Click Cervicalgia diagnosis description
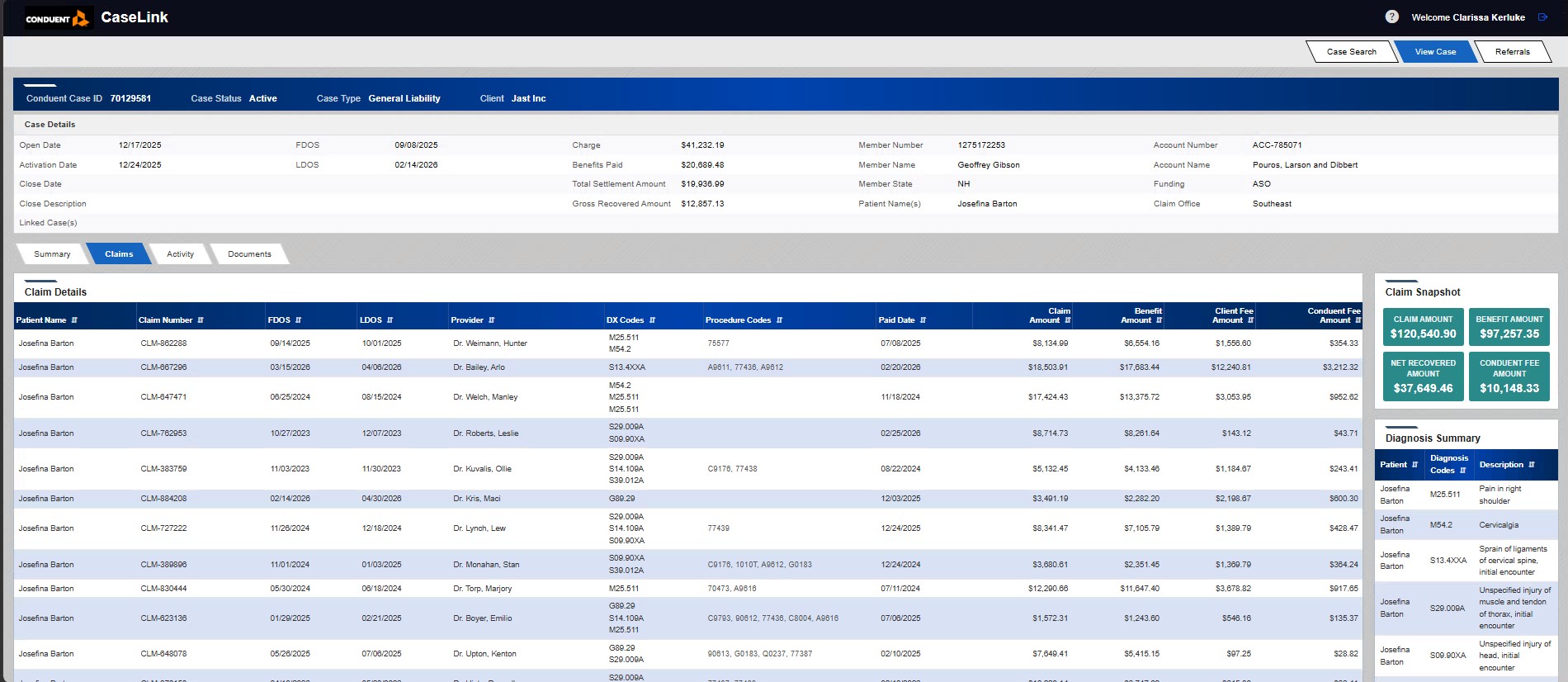 pos(1499,525)
